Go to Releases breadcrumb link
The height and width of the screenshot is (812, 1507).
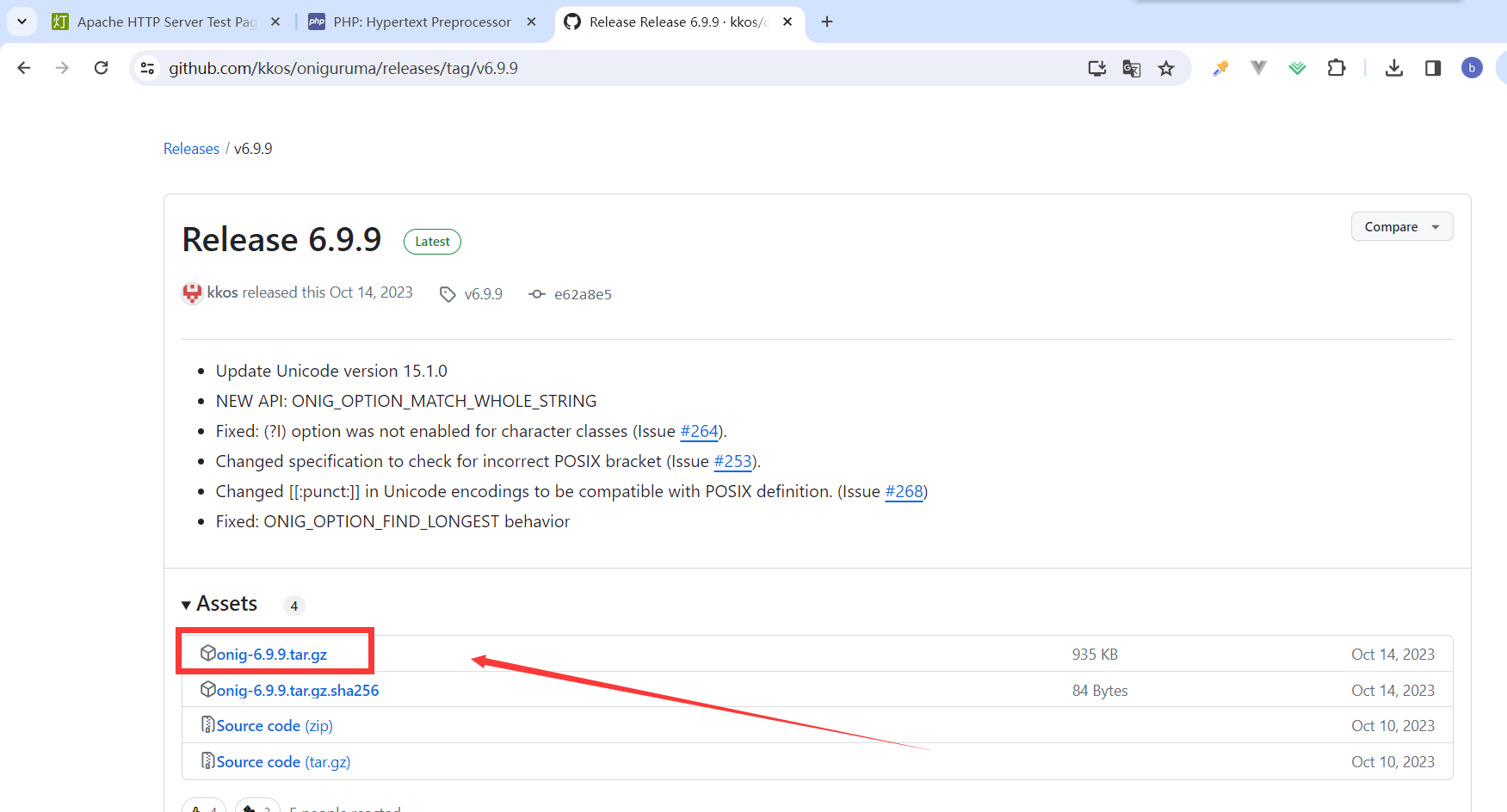pos(191,149)
